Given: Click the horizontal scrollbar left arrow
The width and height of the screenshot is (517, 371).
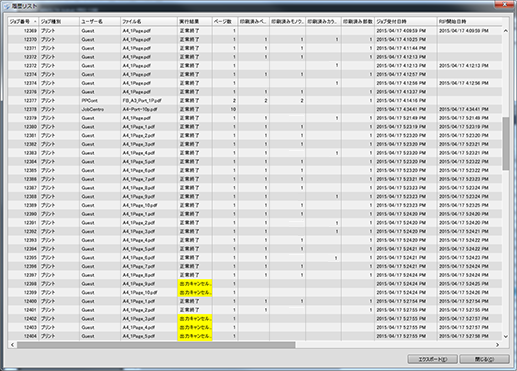Looking at the screenshot, I should (x=12, y=345).
